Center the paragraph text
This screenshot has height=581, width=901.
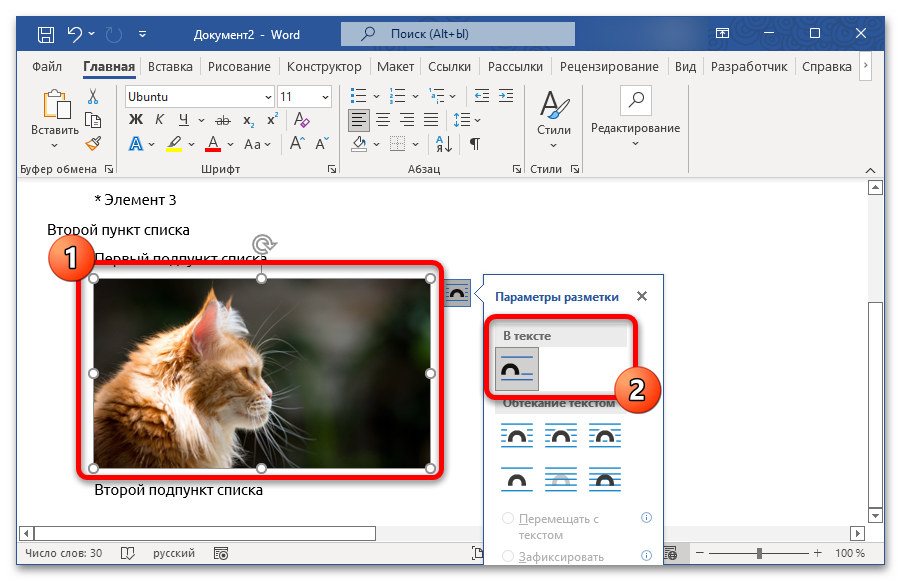(x=383, y=120)
